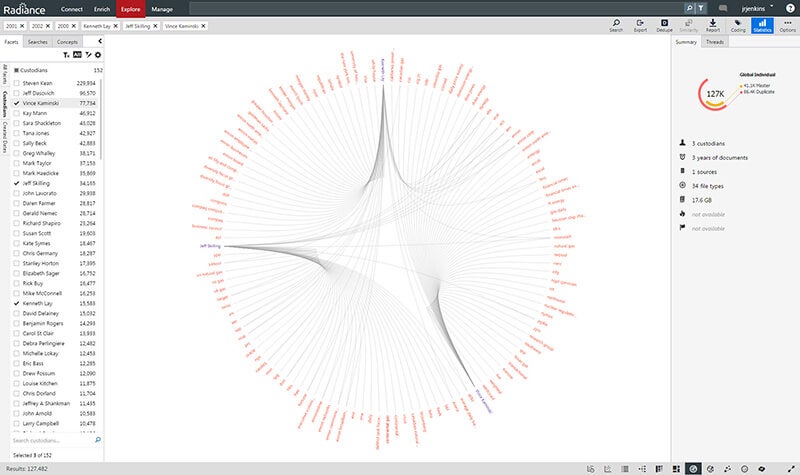Click the Radiance logo
800x475 pixels.
(x=24, y=9)
